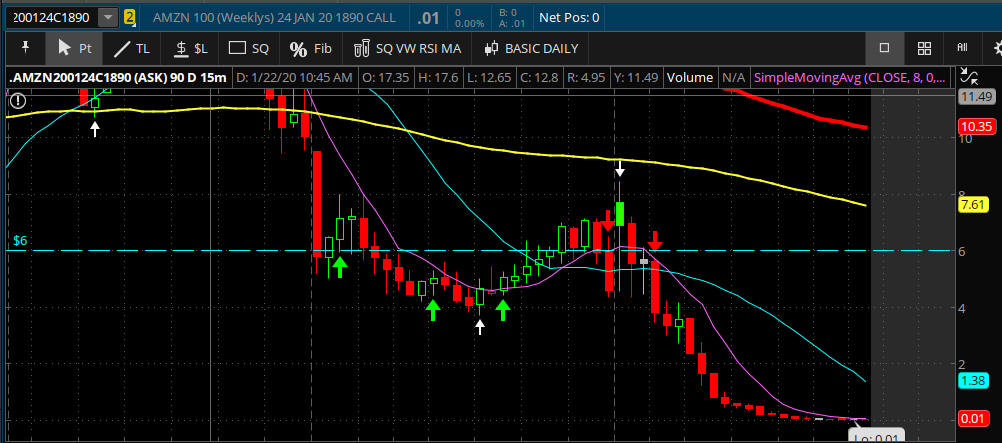
Task: Select the Pt pointer tool
Action: click(x=76, y=48)
